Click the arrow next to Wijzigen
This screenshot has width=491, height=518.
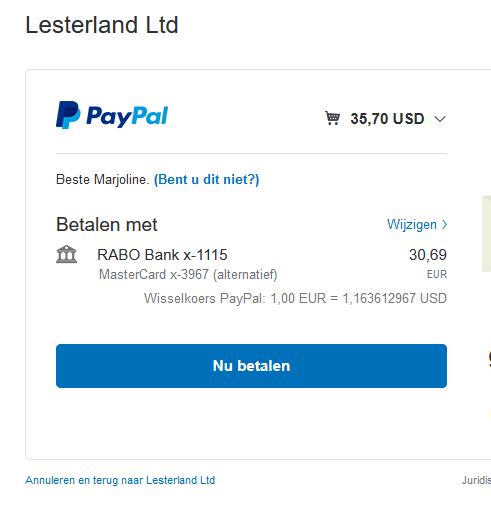point(444,224)
